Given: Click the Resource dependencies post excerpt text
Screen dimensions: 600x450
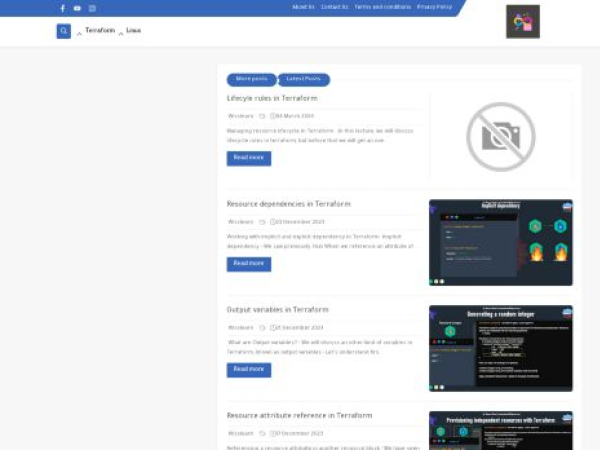Looking at the screenshot, I should 320,241.
